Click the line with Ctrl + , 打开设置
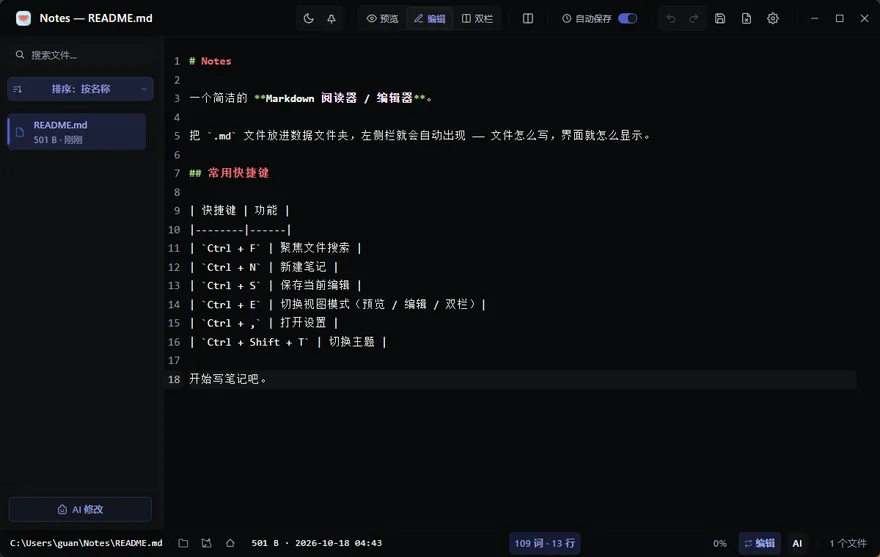The height and width of the screenshot is (557, 880). [x=263, y=323]
